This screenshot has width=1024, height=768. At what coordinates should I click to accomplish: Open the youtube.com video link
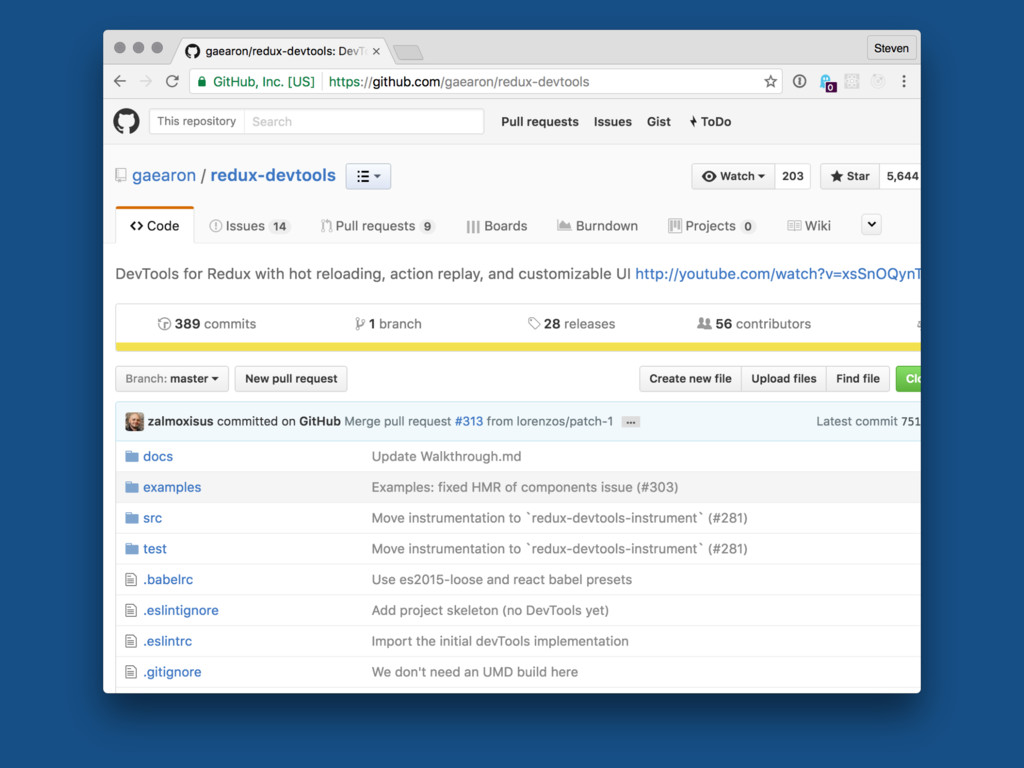[x=778, y=274]
